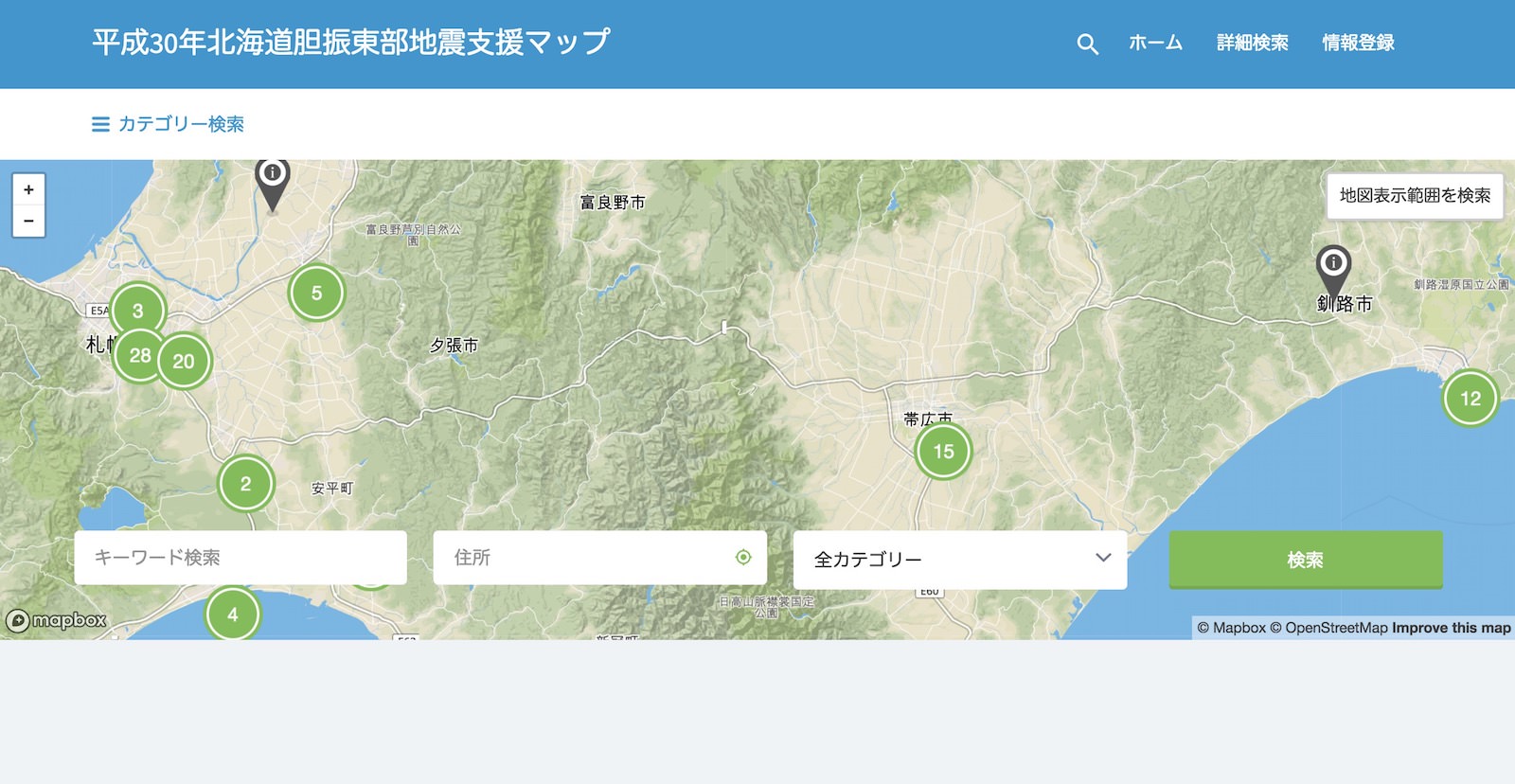This screenshot has width=1515, height=784.
Task: Click the green 検索 button
Action: pyautogui.click(x=1306, y=560)
